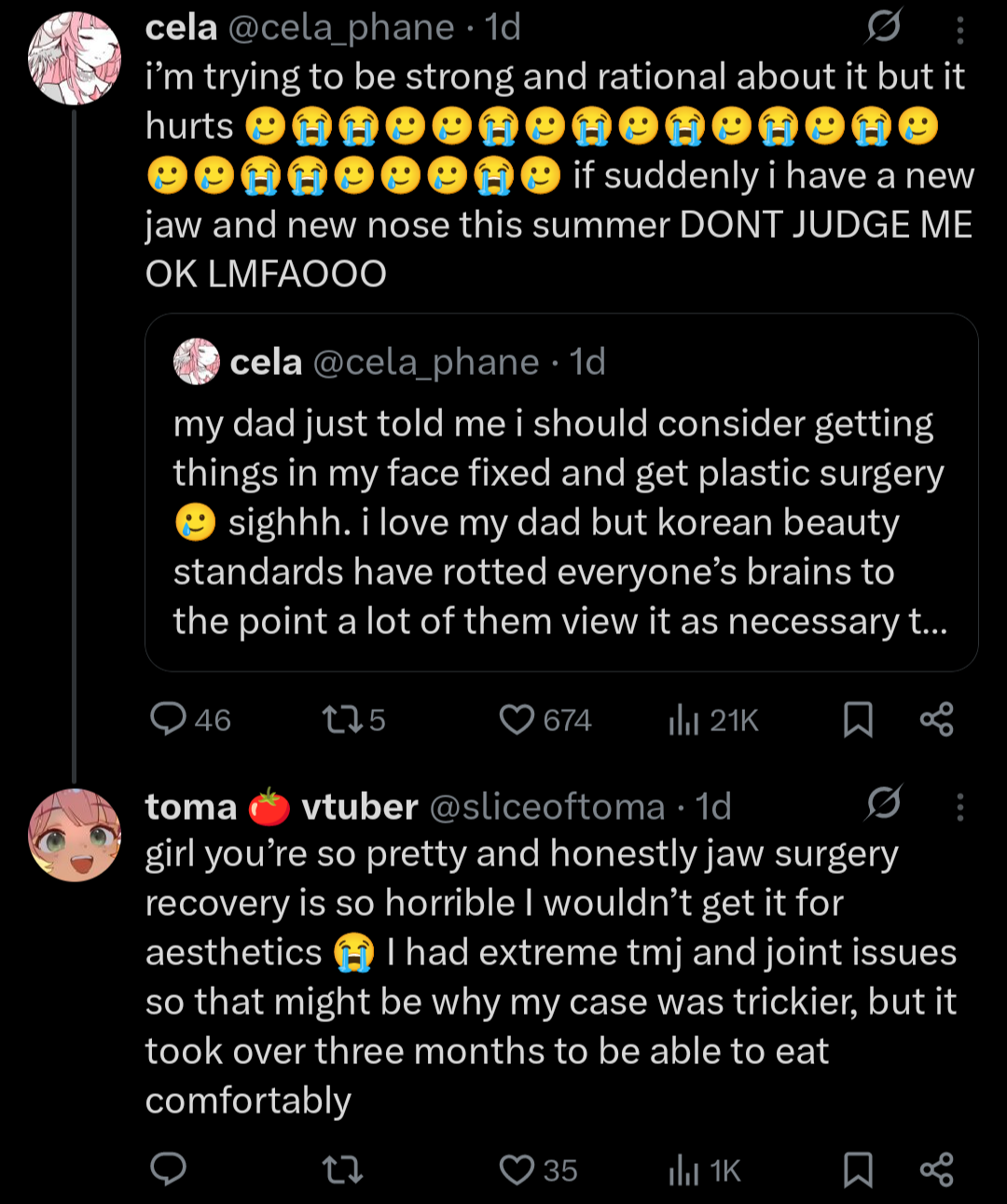Repost toma's reply tweet
This screenshot has width=1007, height=1204.
coord(342,1169)
